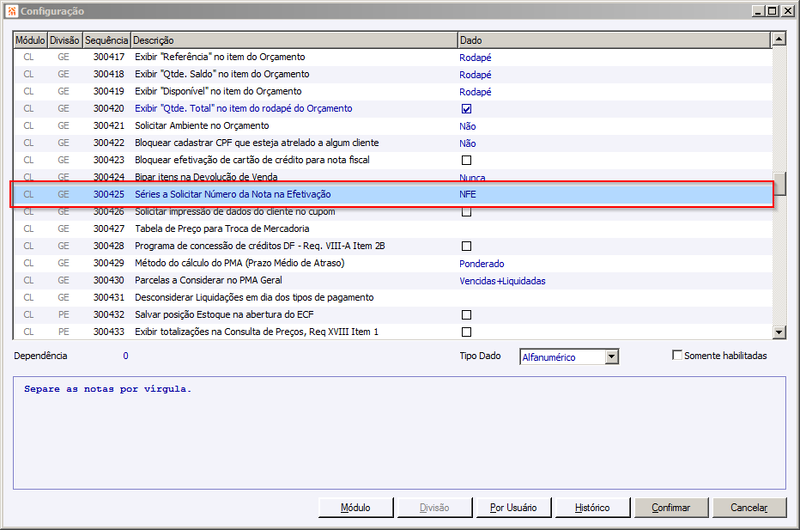Select row 300430 Parcelas a Considerar no PMA

(392, 280)
